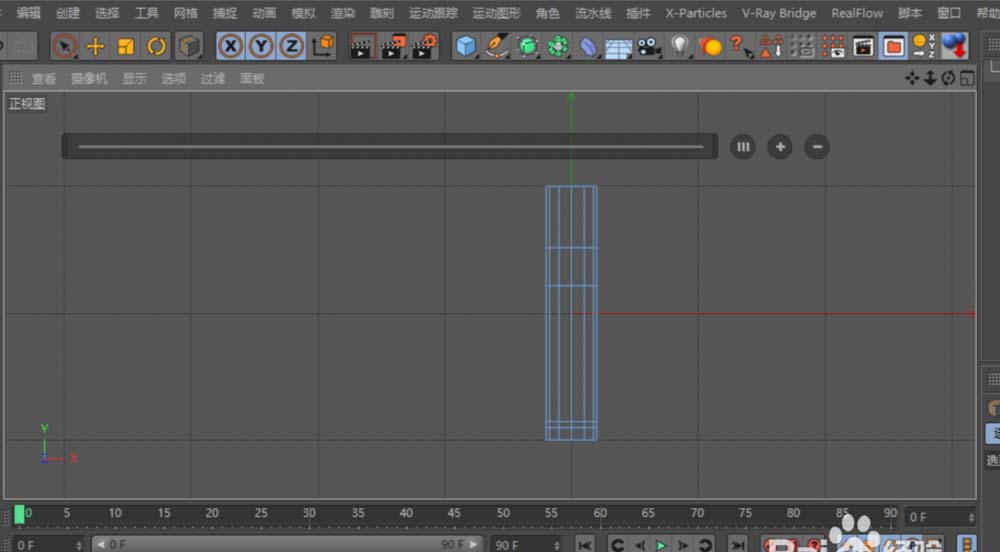Click the minus button on overlay bar
This screenshot has width=1000, height=552.
pos(817,147)
